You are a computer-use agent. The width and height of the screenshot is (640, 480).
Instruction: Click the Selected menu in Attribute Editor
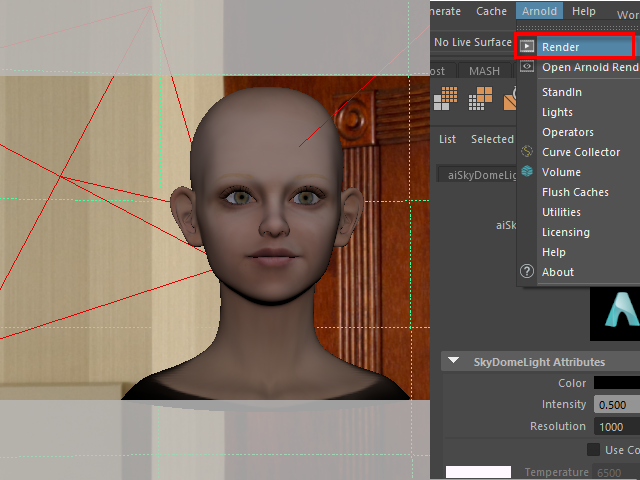491,139
